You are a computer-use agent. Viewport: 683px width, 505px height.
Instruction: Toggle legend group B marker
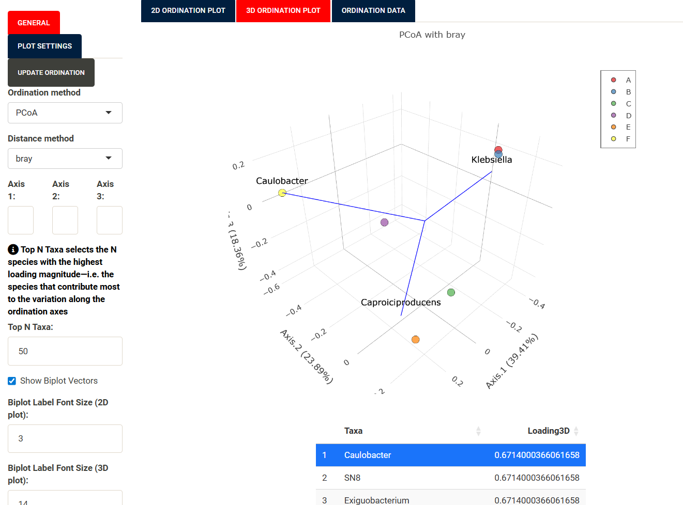tap(614, 92)
